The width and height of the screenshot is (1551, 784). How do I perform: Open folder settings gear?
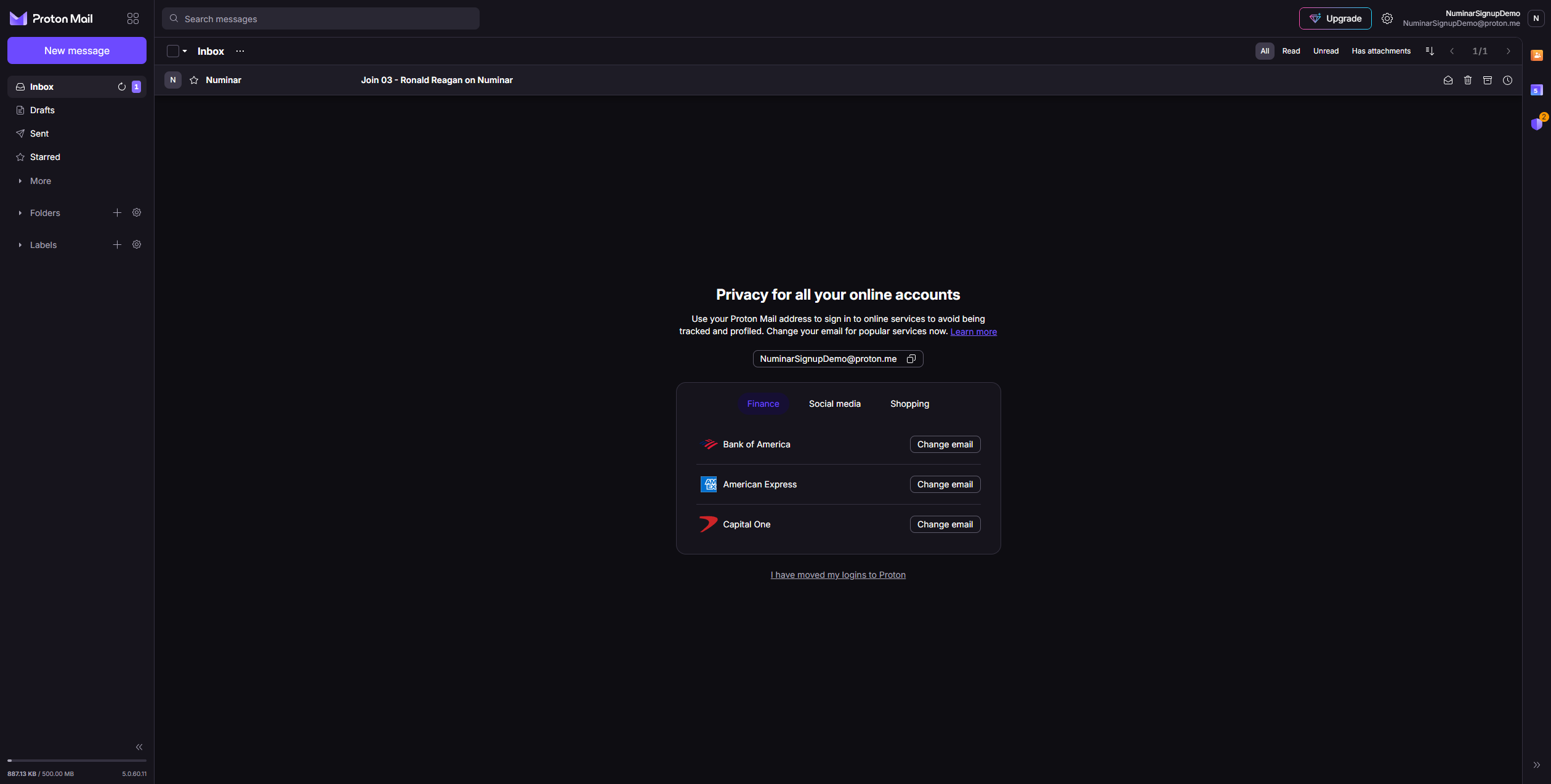[137, 212]
